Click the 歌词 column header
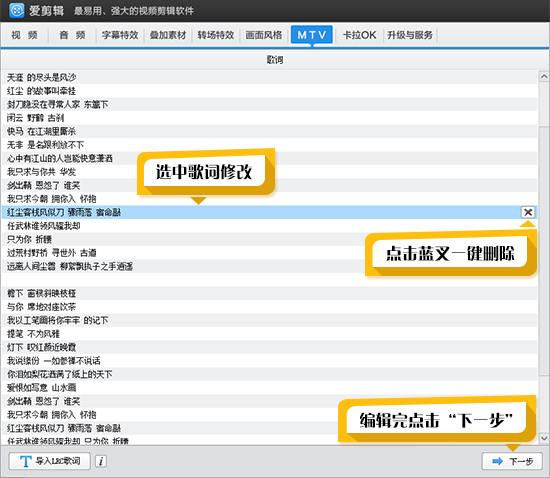 [275, 60]
